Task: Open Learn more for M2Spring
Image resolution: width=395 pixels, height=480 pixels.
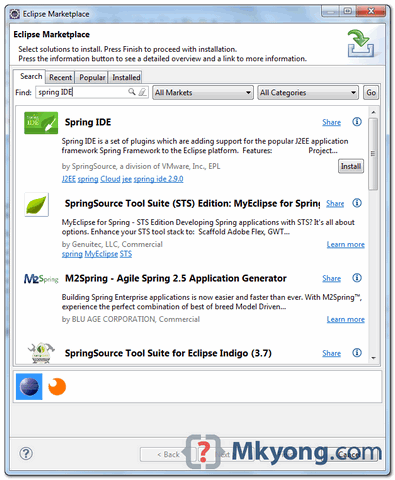Action: (345, 319)
